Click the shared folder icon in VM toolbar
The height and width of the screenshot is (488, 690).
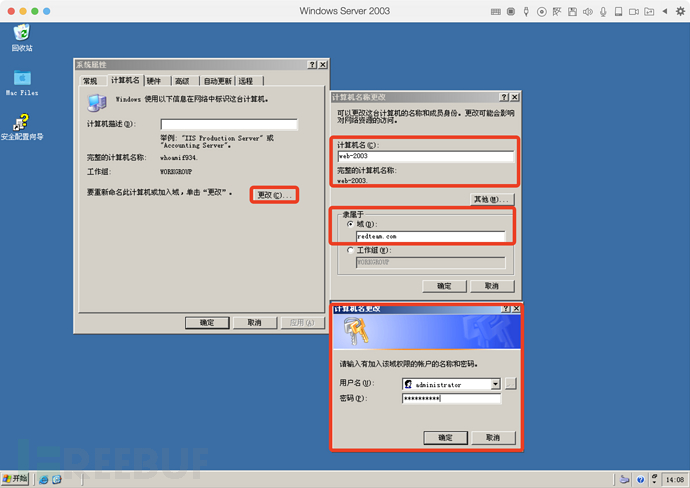click(x=649, y=12)
